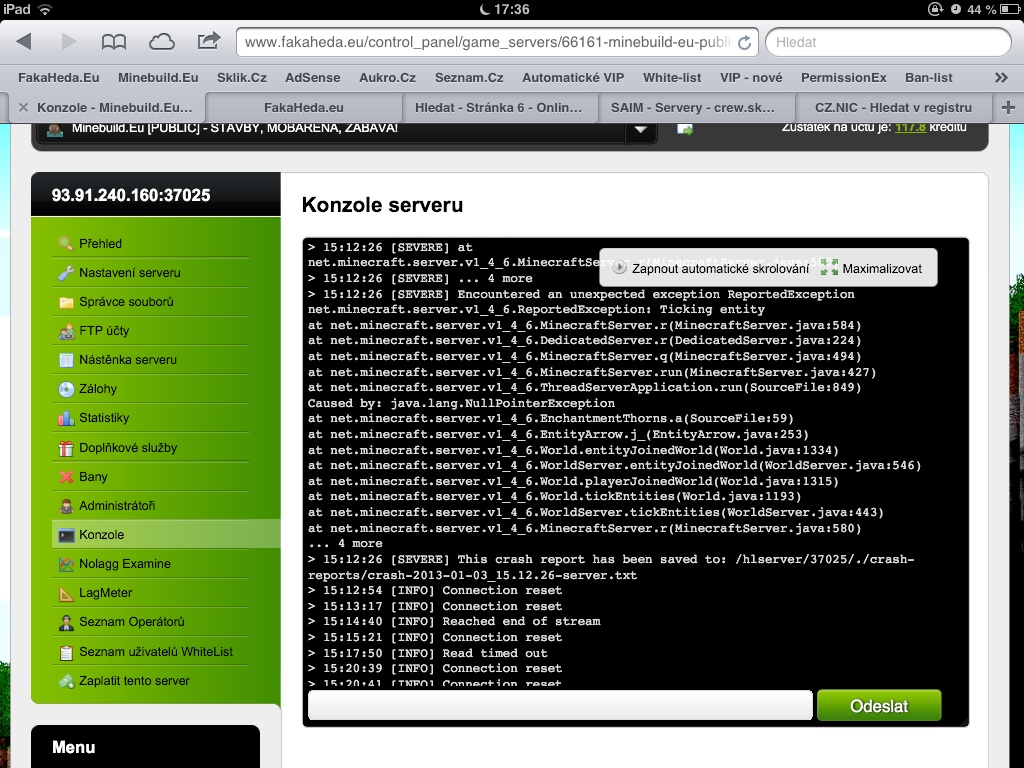The image size is (1024, 768).
Task: Open VIP - nové bookmark
Action: tap(751, 78)
